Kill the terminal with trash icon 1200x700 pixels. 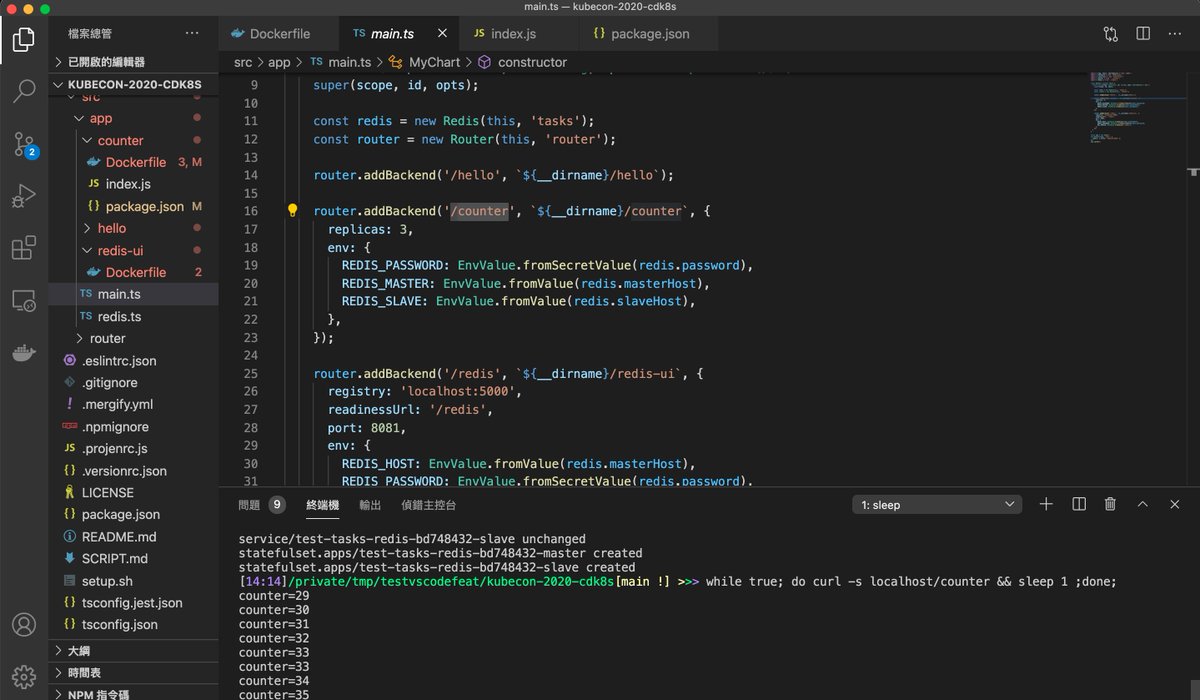point(1110,504)
